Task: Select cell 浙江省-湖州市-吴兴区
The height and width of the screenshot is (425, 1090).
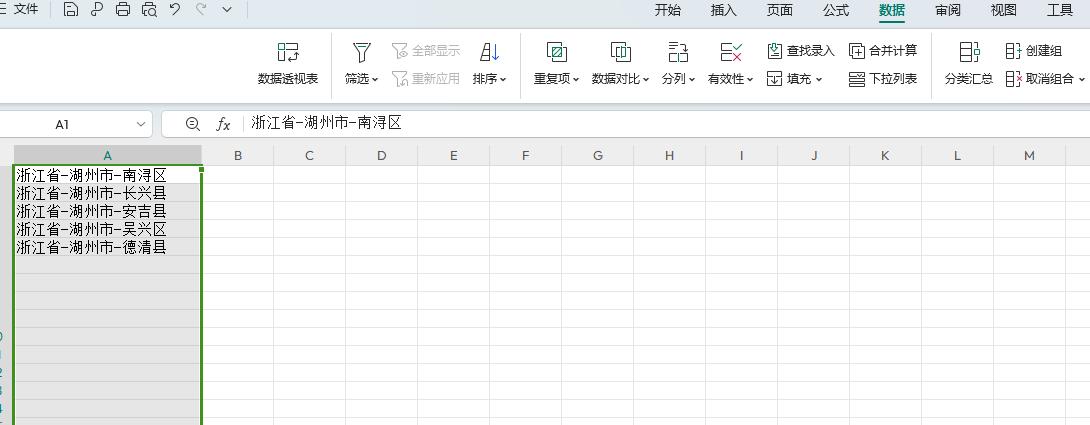Action: (108, 230)
